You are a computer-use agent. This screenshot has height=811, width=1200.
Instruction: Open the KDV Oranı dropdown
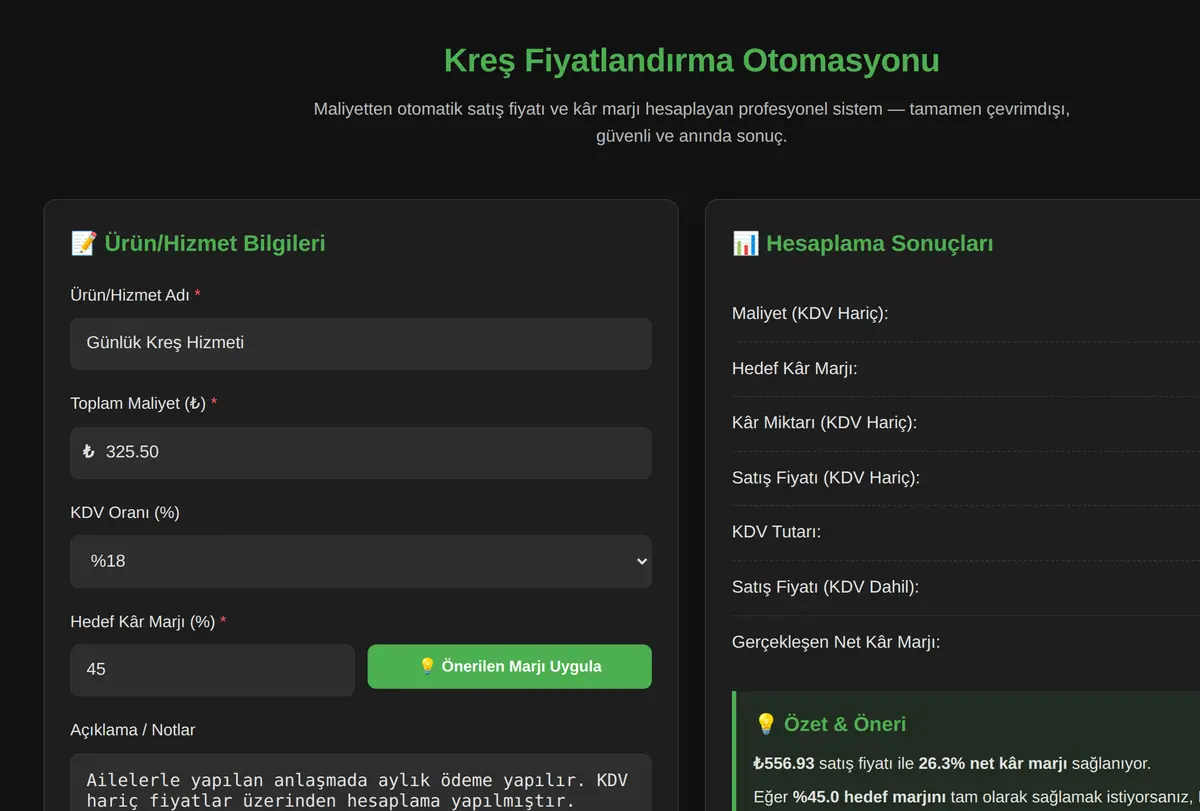[361, 561]
